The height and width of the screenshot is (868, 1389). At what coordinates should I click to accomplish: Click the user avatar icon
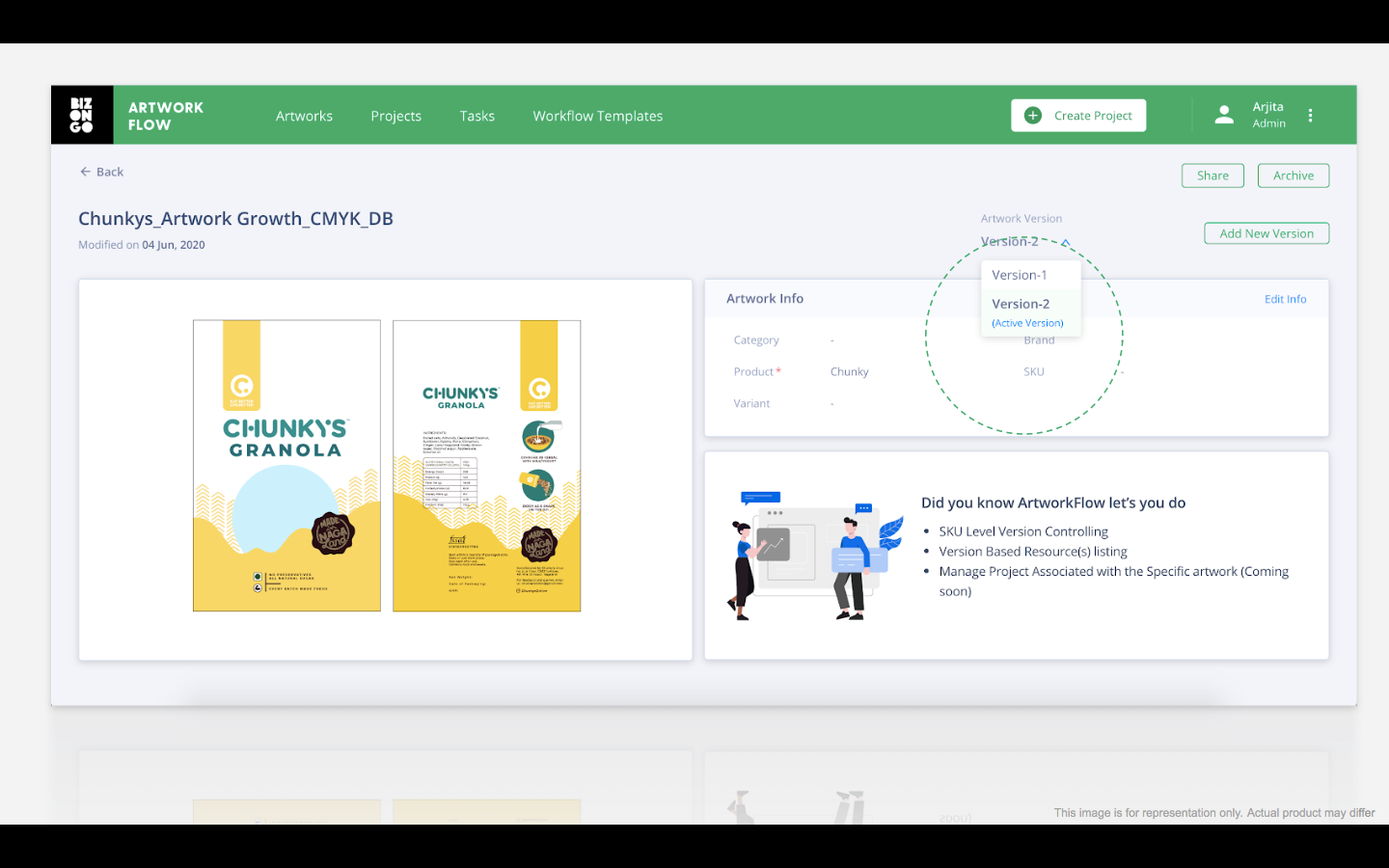pyautogui.click(x=1224, y=115)
